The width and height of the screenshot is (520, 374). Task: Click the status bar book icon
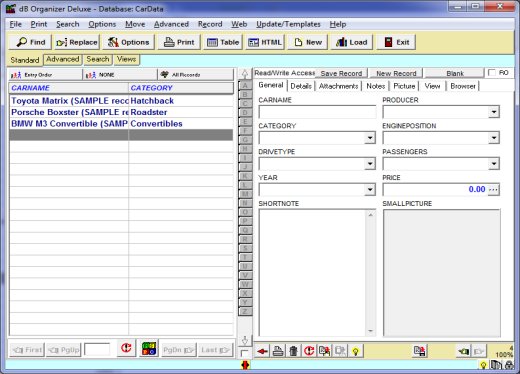496,365
